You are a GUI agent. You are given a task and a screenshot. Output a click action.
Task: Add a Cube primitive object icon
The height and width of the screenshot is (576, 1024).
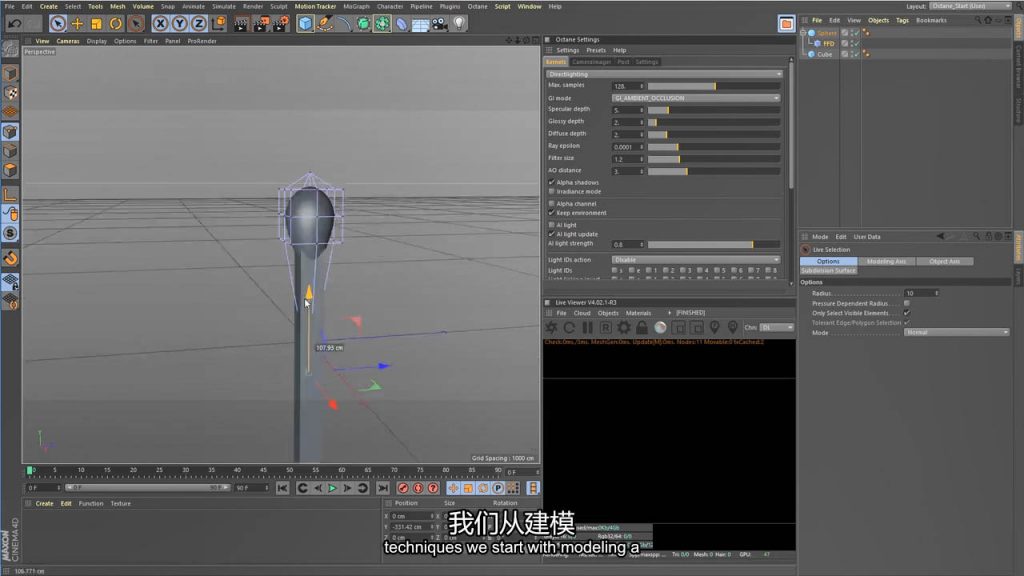tap(305, 24)
